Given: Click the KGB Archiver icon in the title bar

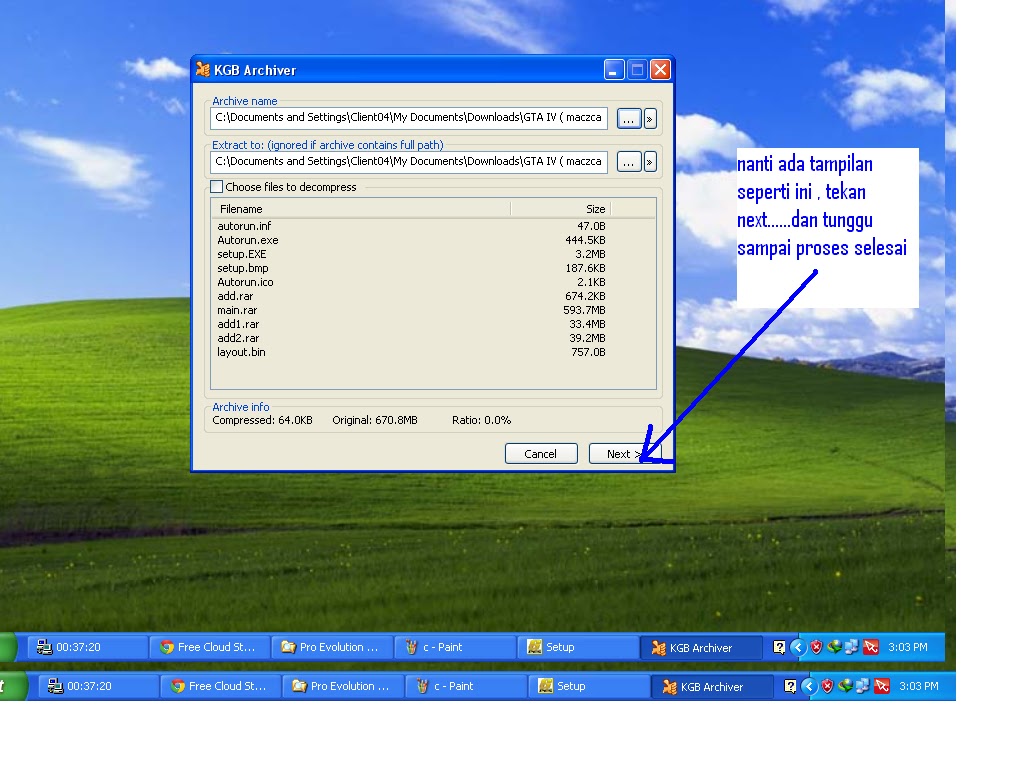Looking at the screenshot, I should pos(202,69).
